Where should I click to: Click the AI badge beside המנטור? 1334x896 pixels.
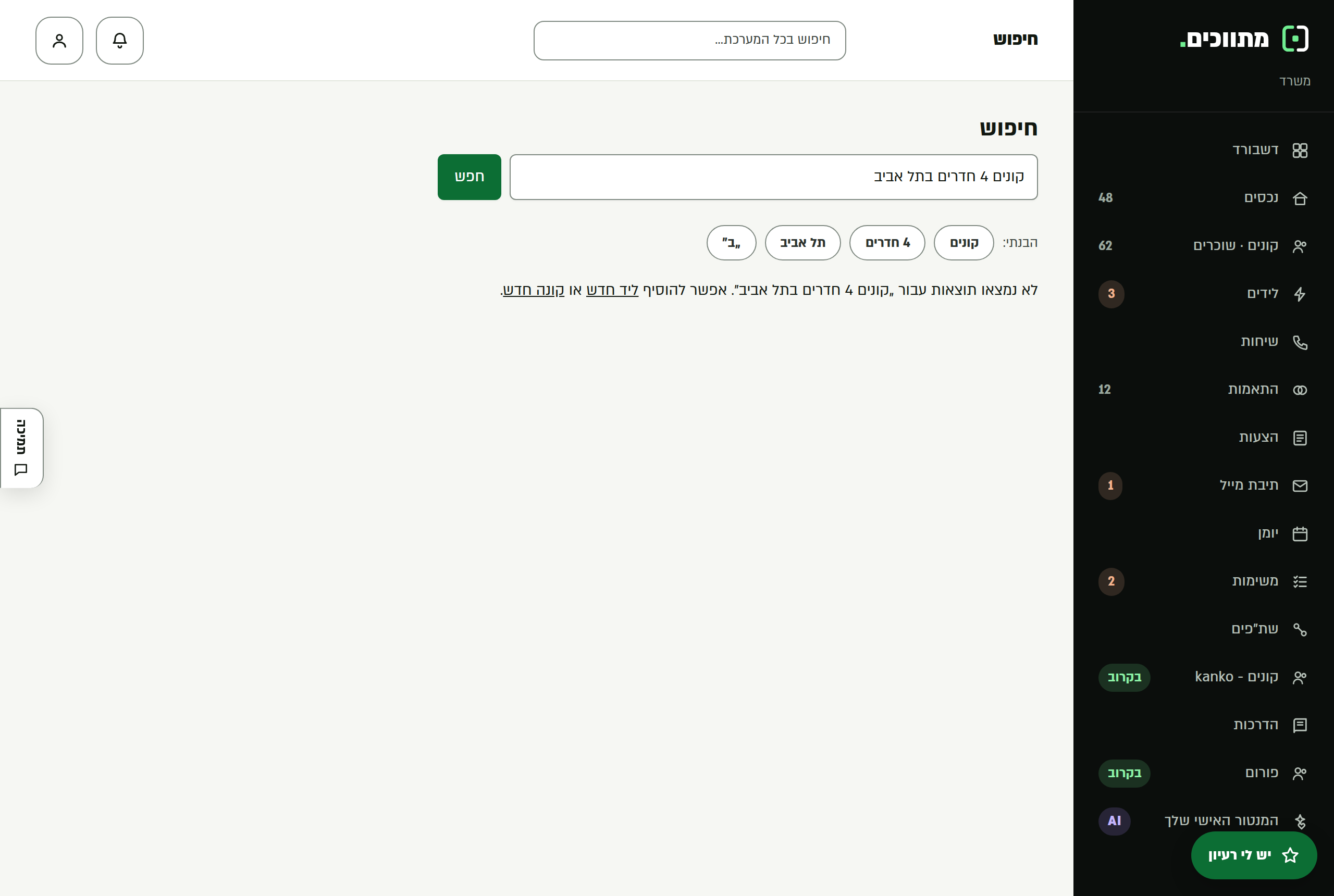[1114, 821]
